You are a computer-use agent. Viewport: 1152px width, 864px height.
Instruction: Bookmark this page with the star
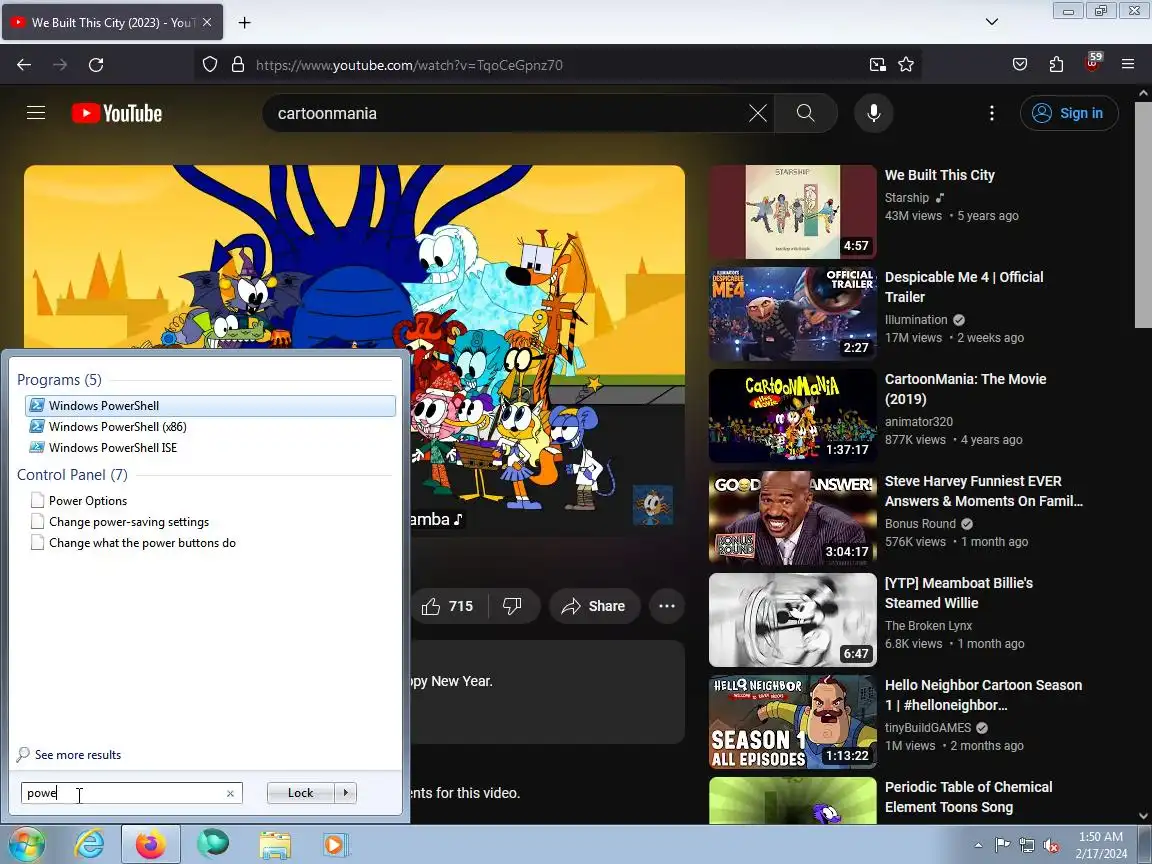906,65
